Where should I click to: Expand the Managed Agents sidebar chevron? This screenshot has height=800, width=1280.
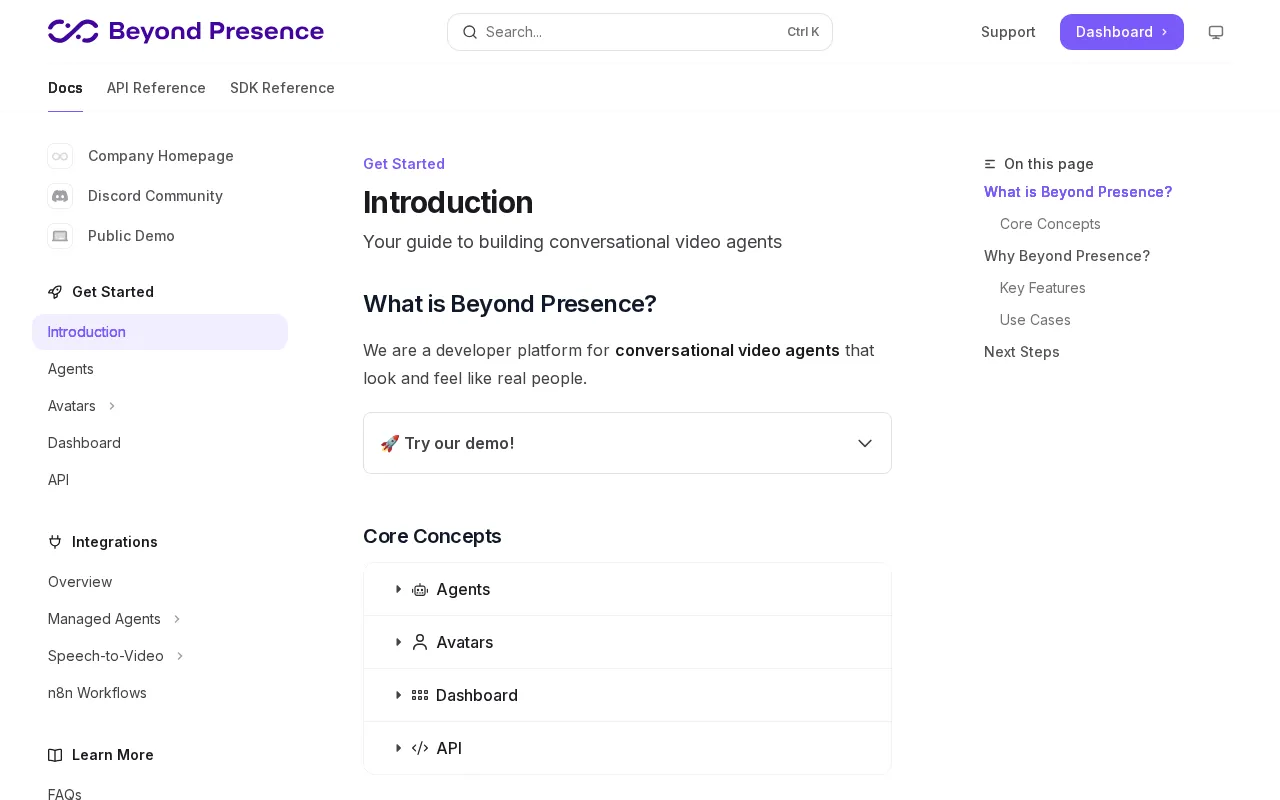point(177,619)
